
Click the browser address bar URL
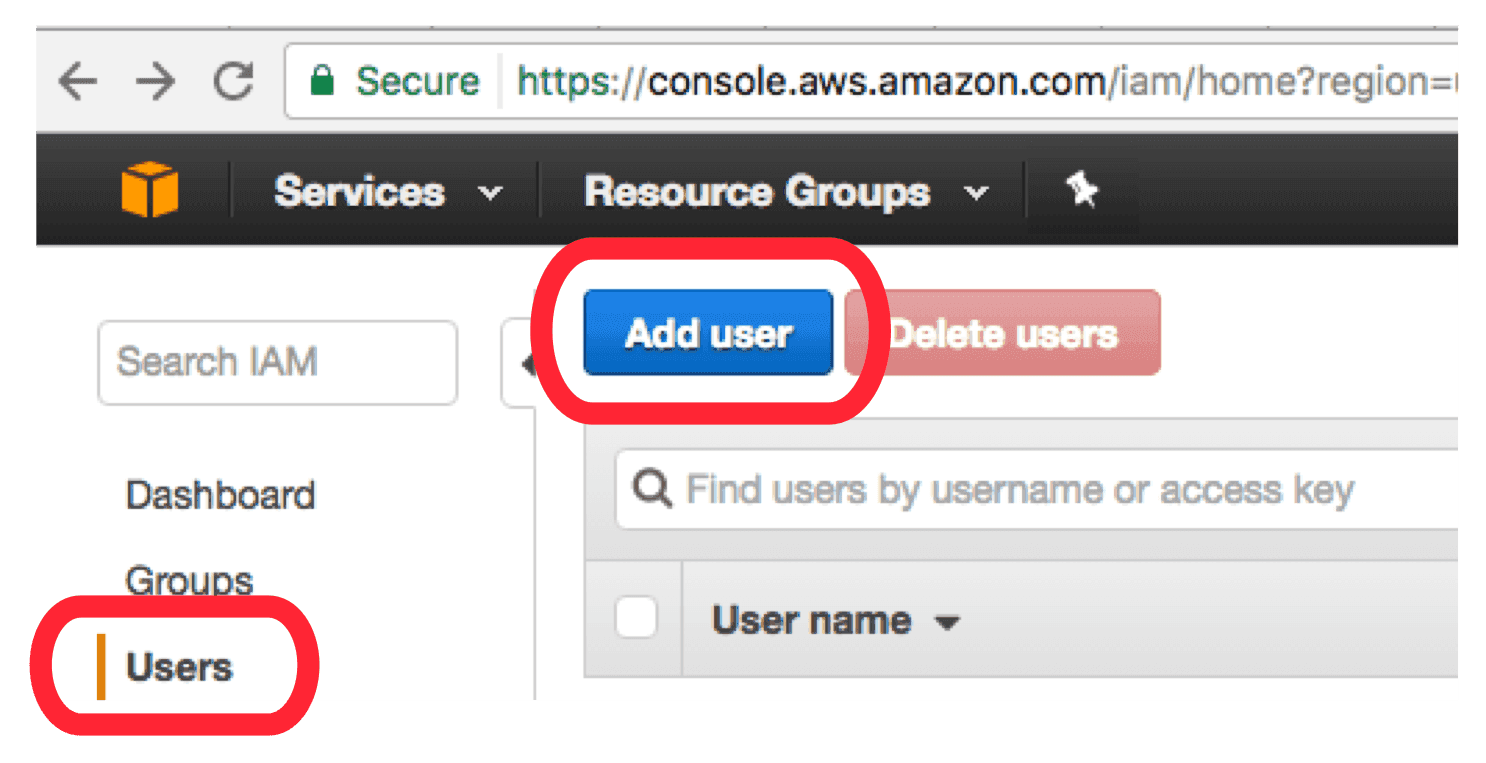(980, 82)
